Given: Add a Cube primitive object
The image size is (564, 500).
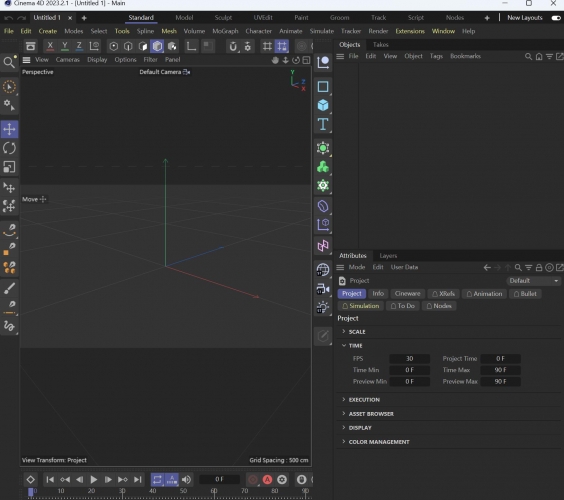Looking at the screenshot, I should (x=323, y=105).
